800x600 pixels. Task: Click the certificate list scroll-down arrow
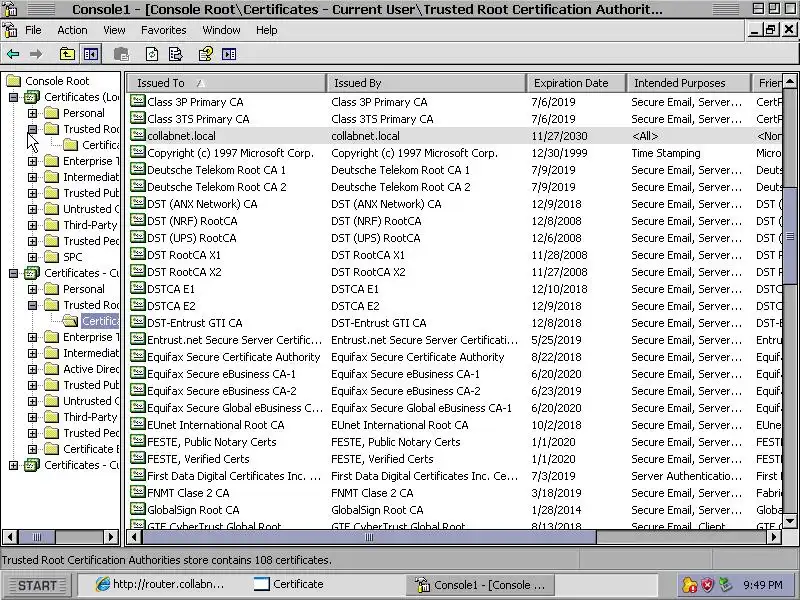tap(789, 520)
